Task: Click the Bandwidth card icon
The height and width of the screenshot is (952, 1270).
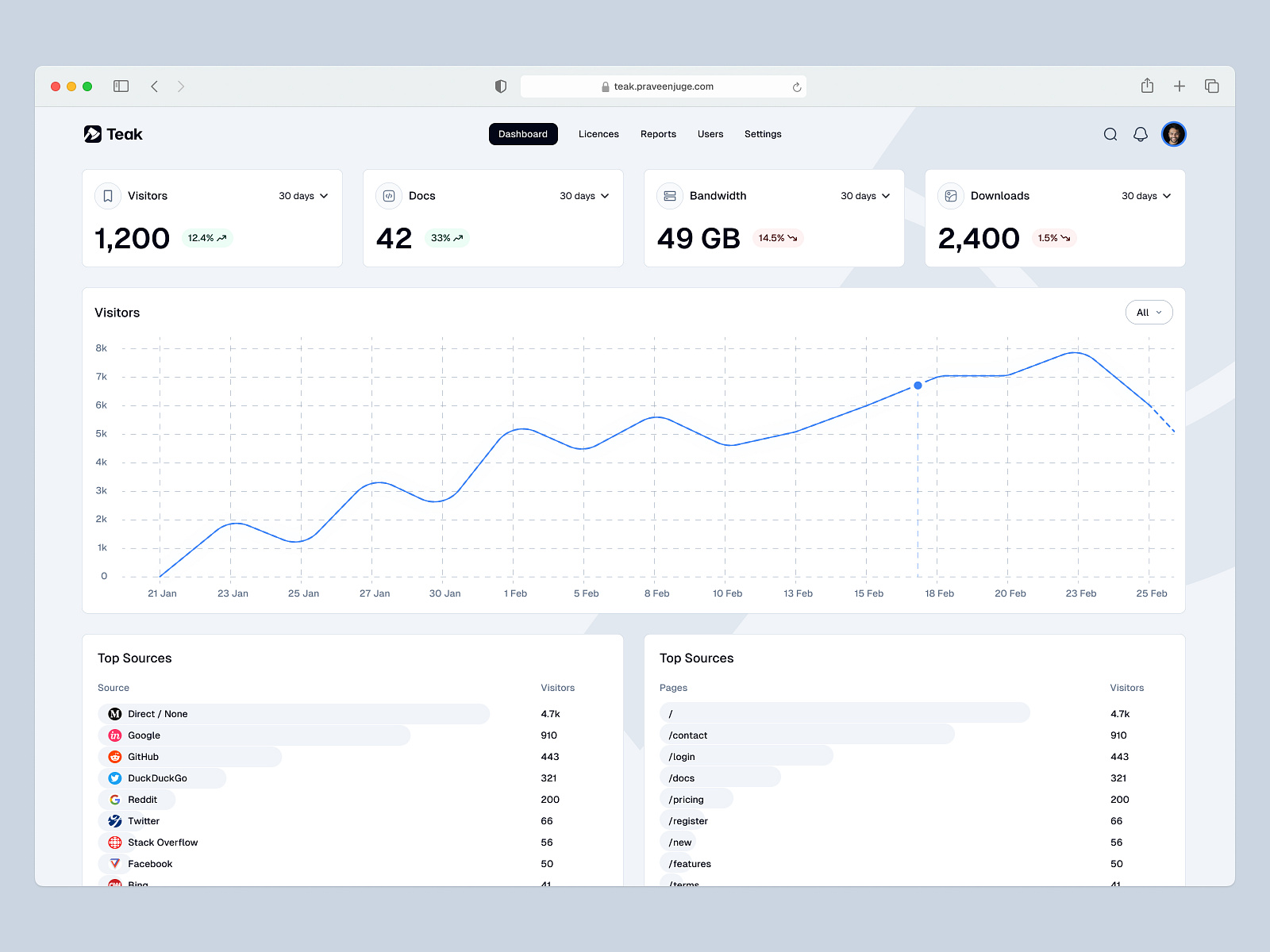Action: pos(670,196)
